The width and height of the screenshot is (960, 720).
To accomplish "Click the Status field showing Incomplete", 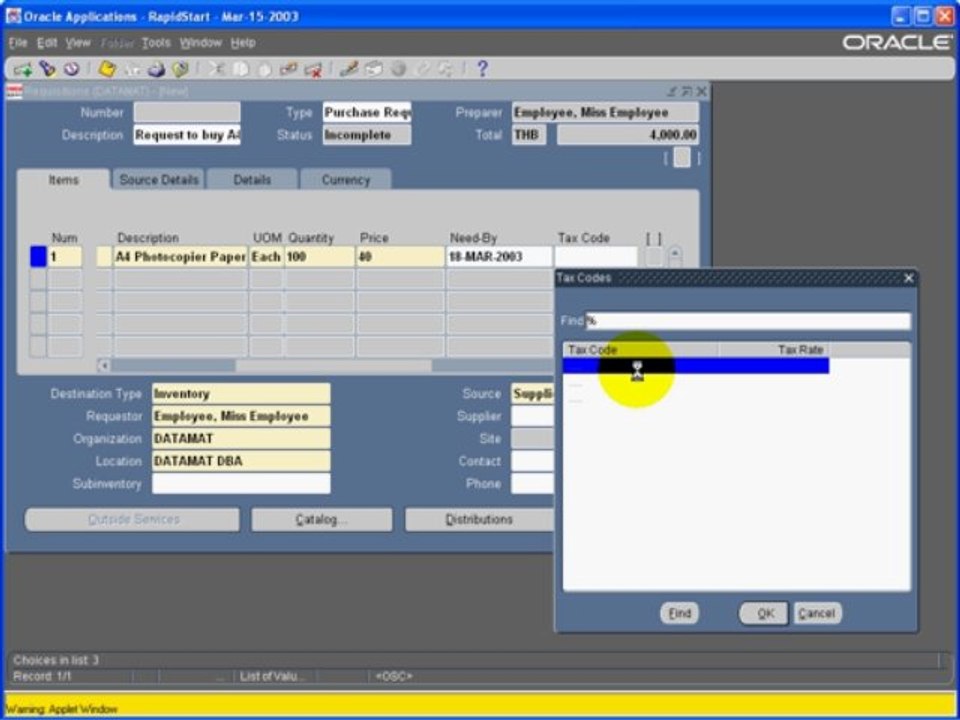I will point(367,135).
